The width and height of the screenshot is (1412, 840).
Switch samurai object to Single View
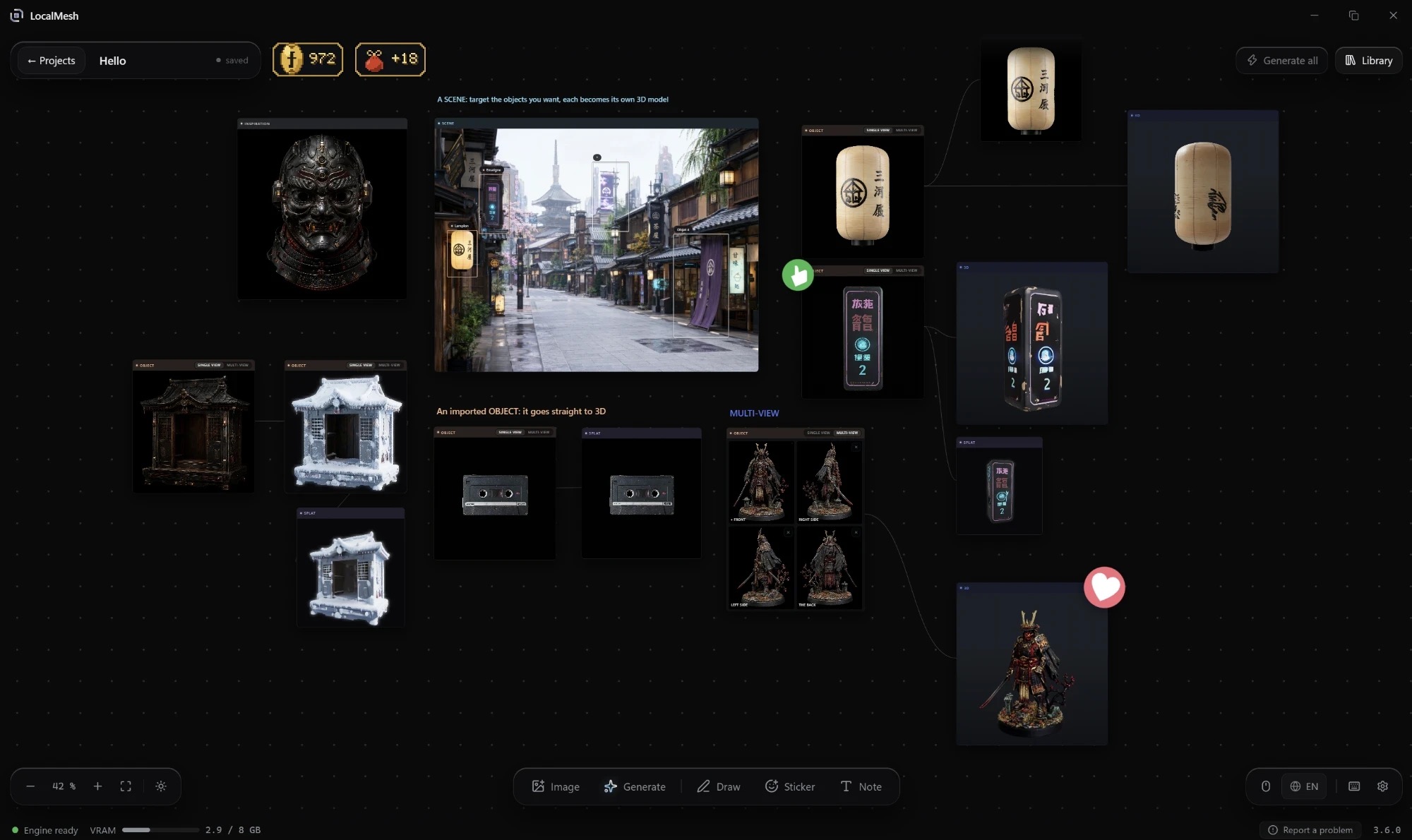pos(818,433)
